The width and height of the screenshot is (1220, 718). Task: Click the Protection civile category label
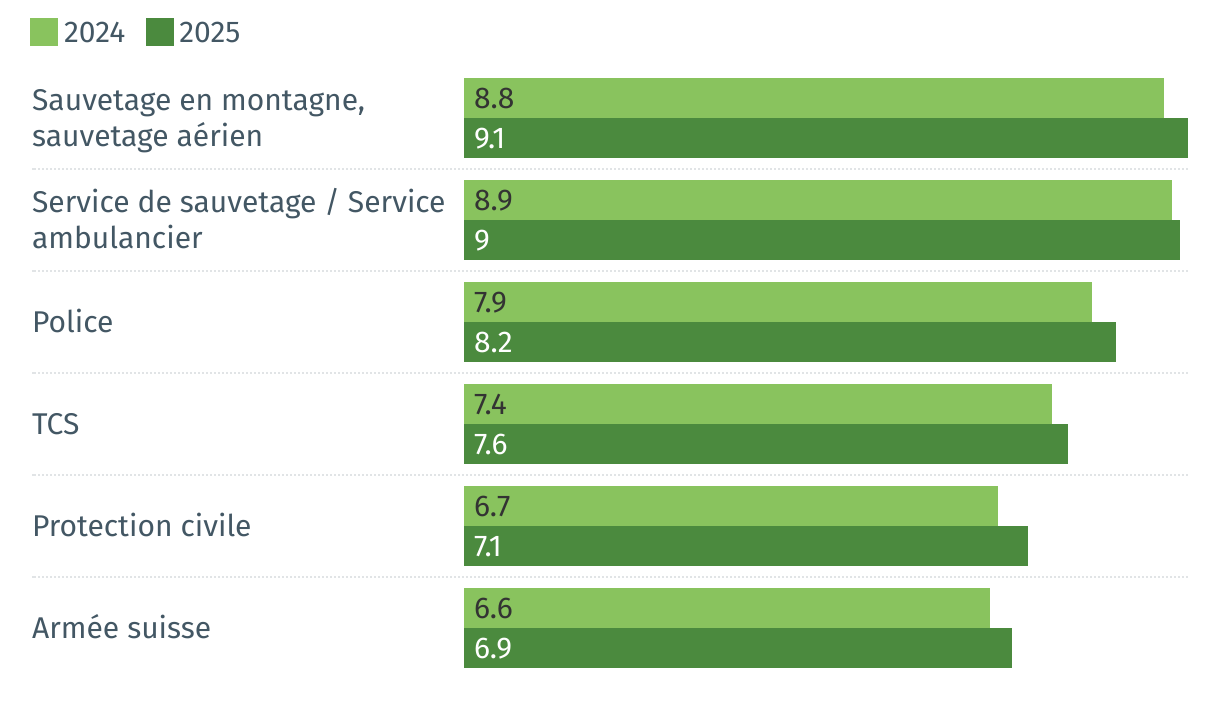point(141,526)
